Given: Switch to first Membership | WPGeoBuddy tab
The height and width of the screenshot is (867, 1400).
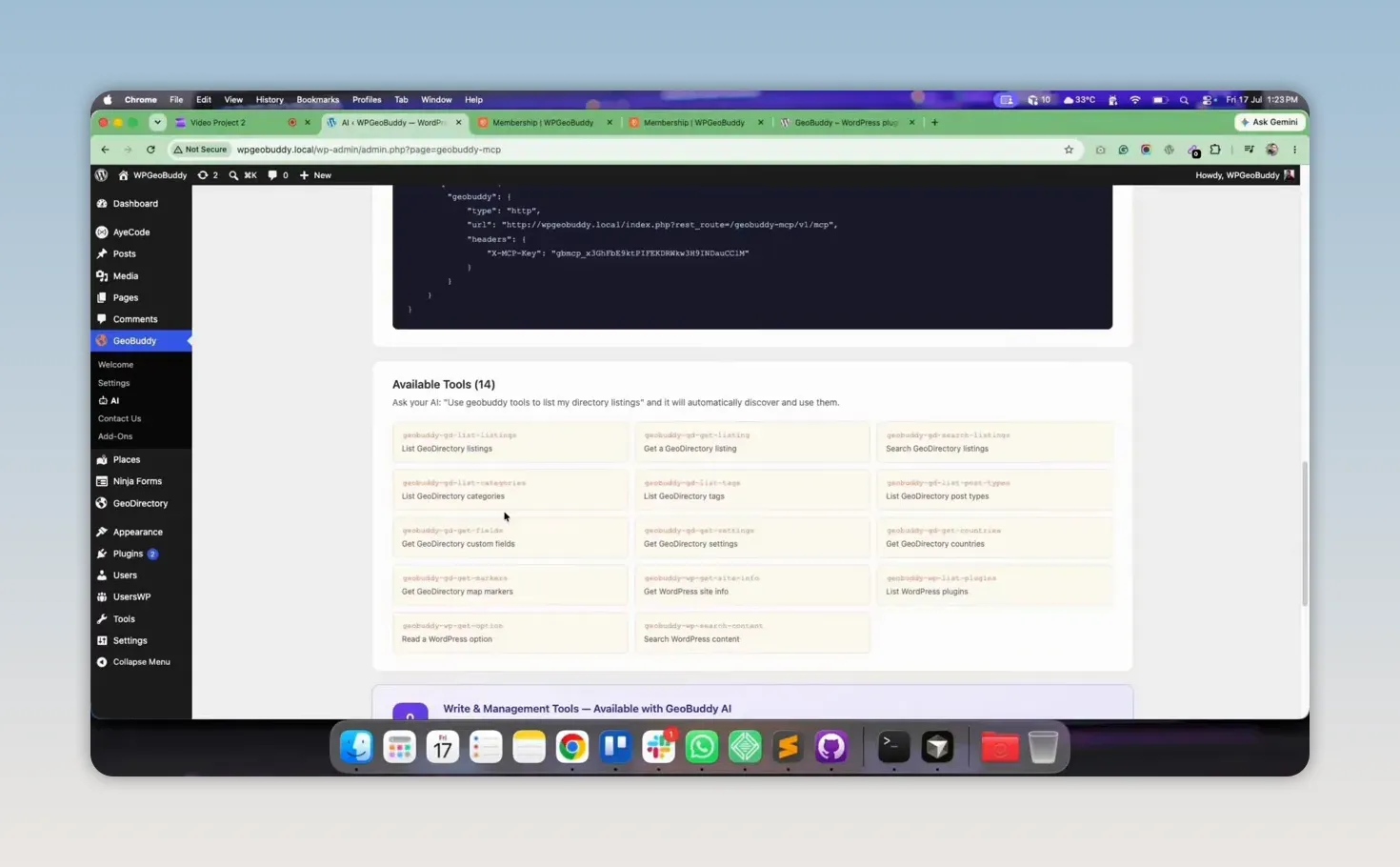Looking at the screenshot, I should point(543,122).
